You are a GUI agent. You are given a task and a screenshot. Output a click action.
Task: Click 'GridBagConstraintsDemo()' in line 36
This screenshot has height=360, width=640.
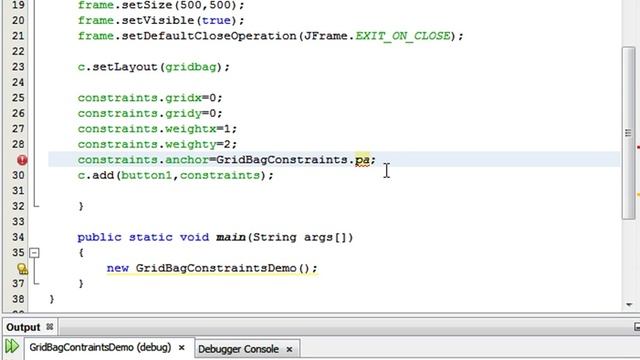coord(223,268)
